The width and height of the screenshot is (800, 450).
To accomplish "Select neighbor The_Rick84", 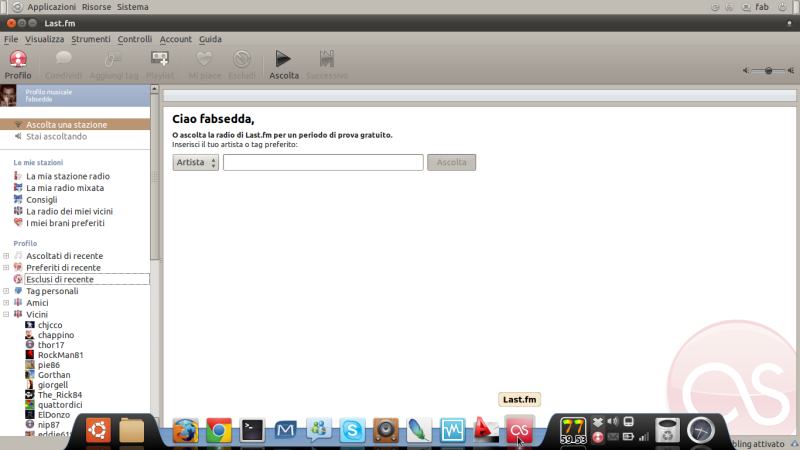I will 60,395.
